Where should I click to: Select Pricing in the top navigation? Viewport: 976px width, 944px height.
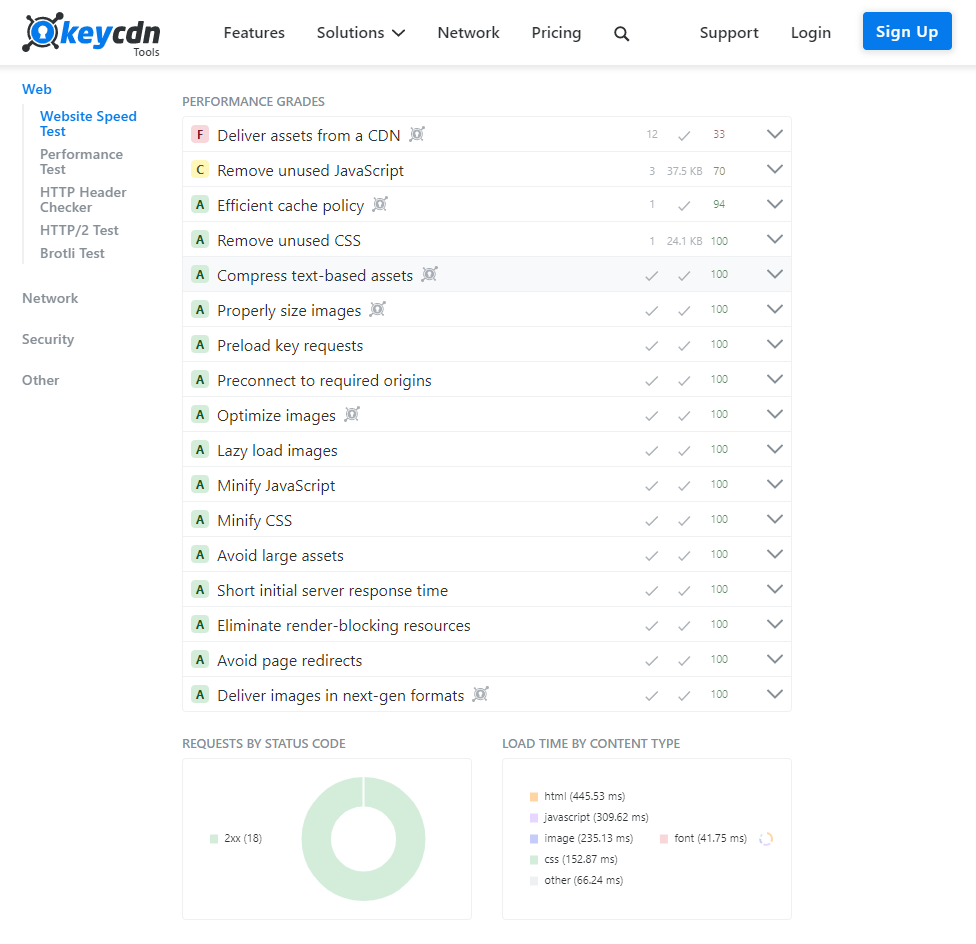(556, 32)
